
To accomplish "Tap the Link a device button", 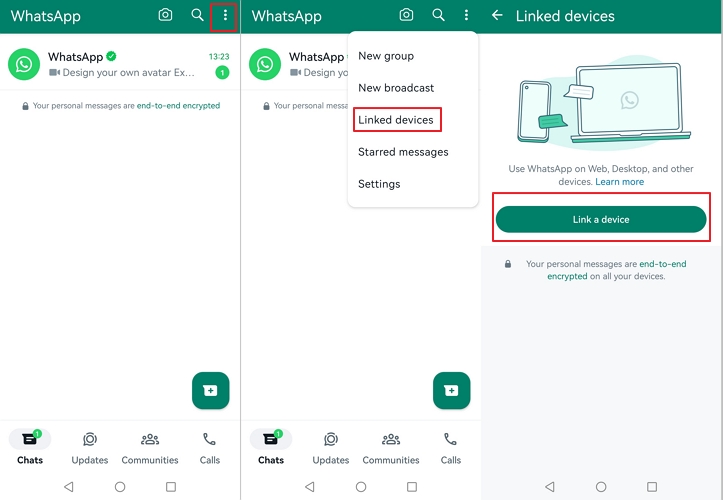I will [601, 220].
